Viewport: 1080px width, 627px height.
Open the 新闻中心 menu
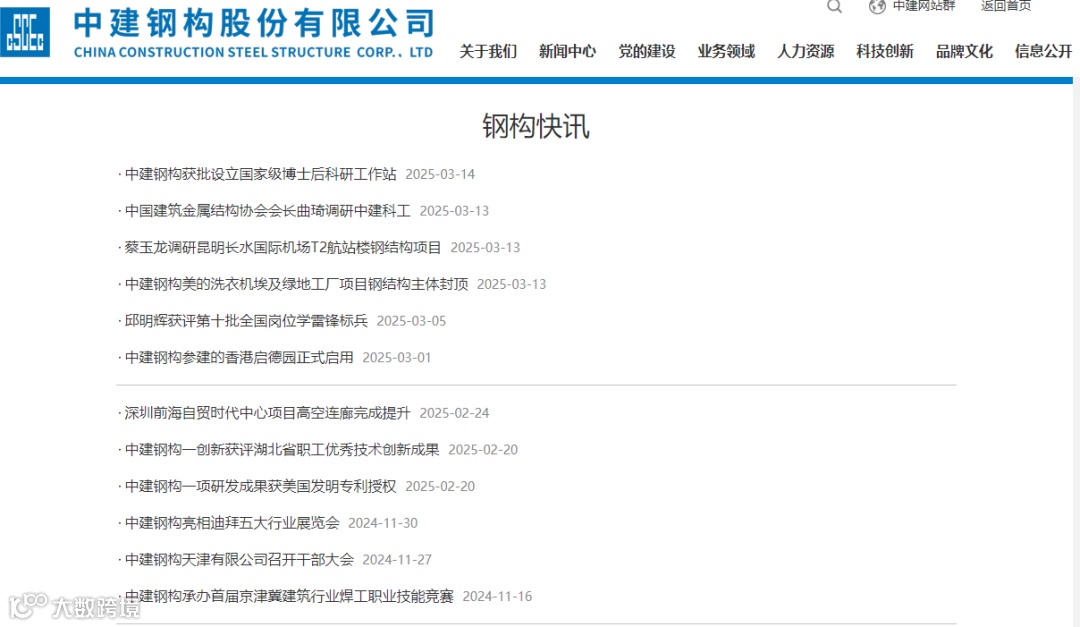567,52
